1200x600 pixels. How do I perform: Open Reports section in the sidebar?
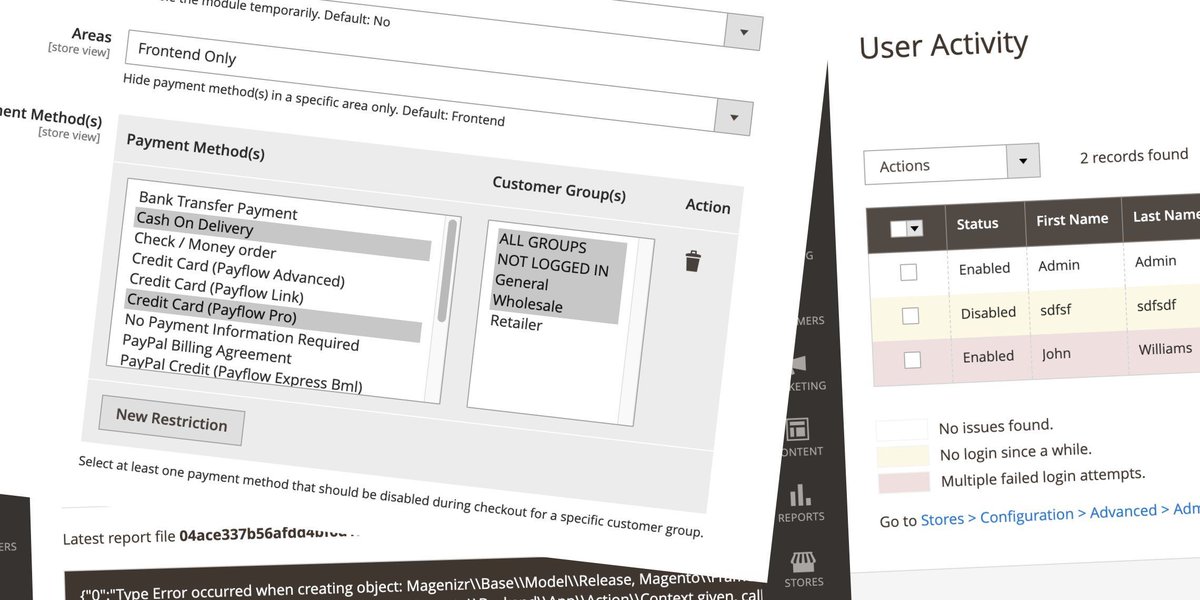[x=800, y=504]
